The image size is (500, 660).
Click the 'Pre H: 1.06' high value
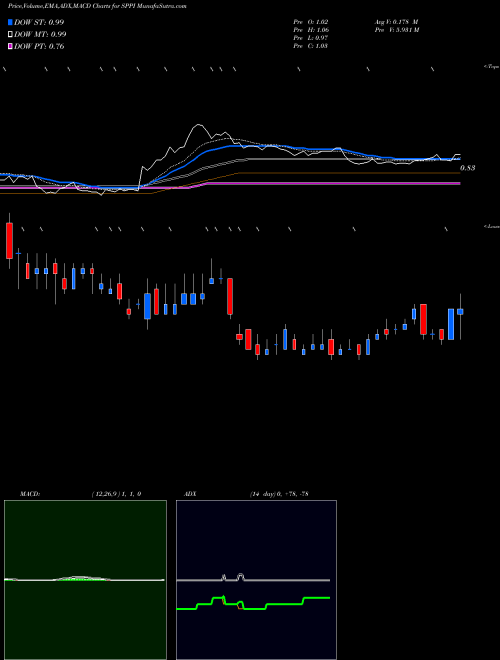pos(311,30)
